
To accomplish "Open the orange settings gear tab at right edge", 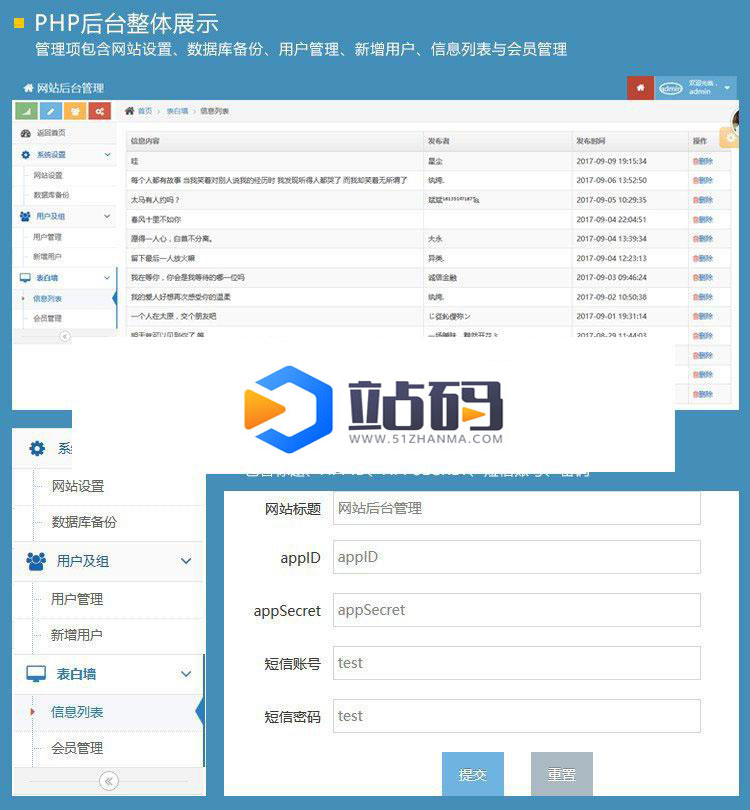I will [x=730, y=137].
